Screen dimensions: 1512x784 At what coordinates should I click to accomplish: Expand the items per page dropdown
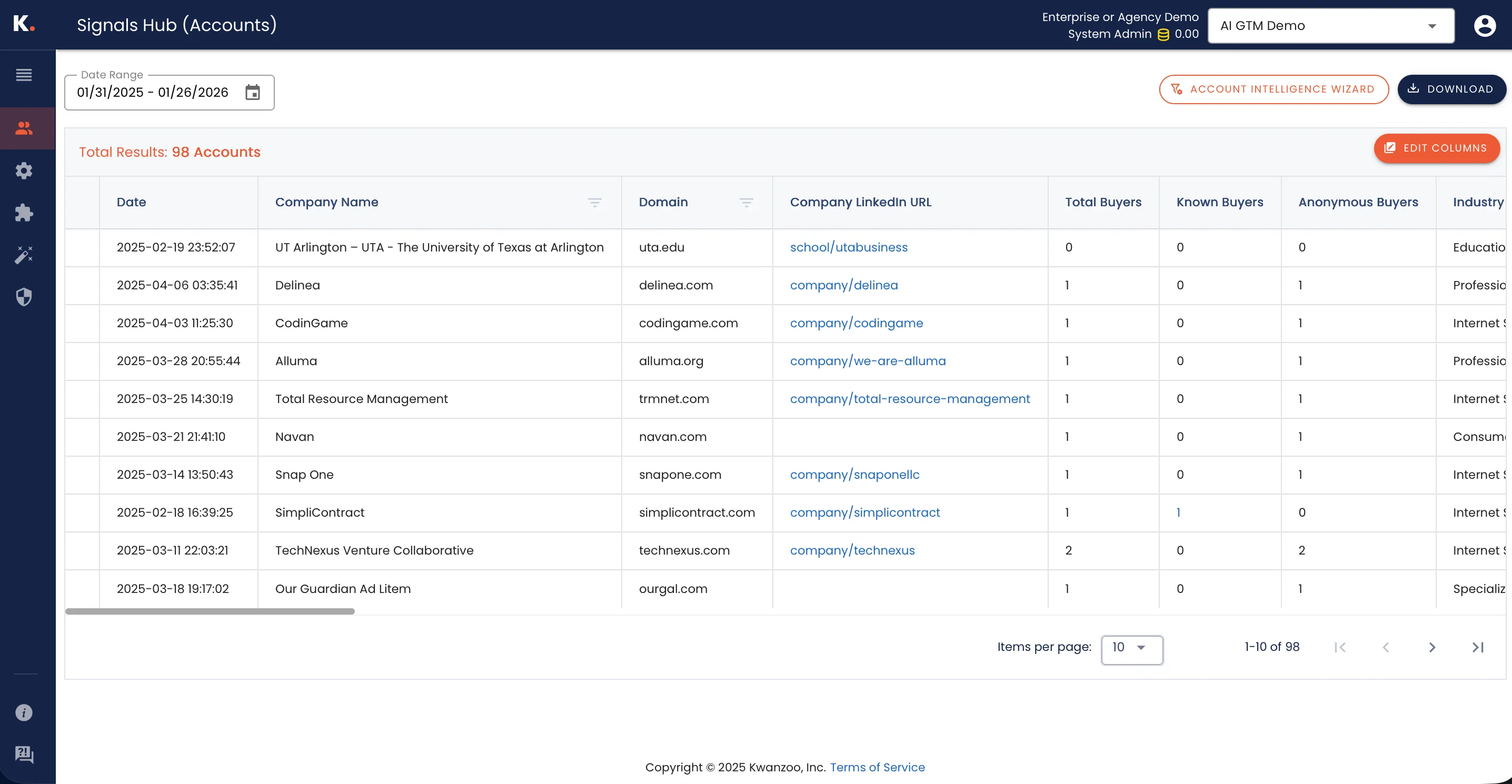[x=1131, y=648]
